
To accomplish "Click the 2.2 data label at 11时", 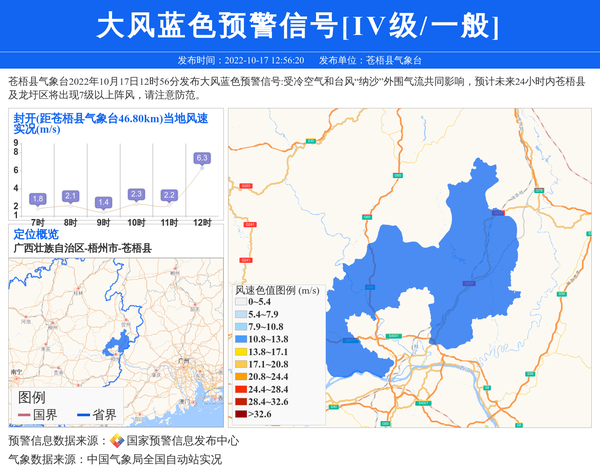I will pyautogui.click(x=169, y=195).
